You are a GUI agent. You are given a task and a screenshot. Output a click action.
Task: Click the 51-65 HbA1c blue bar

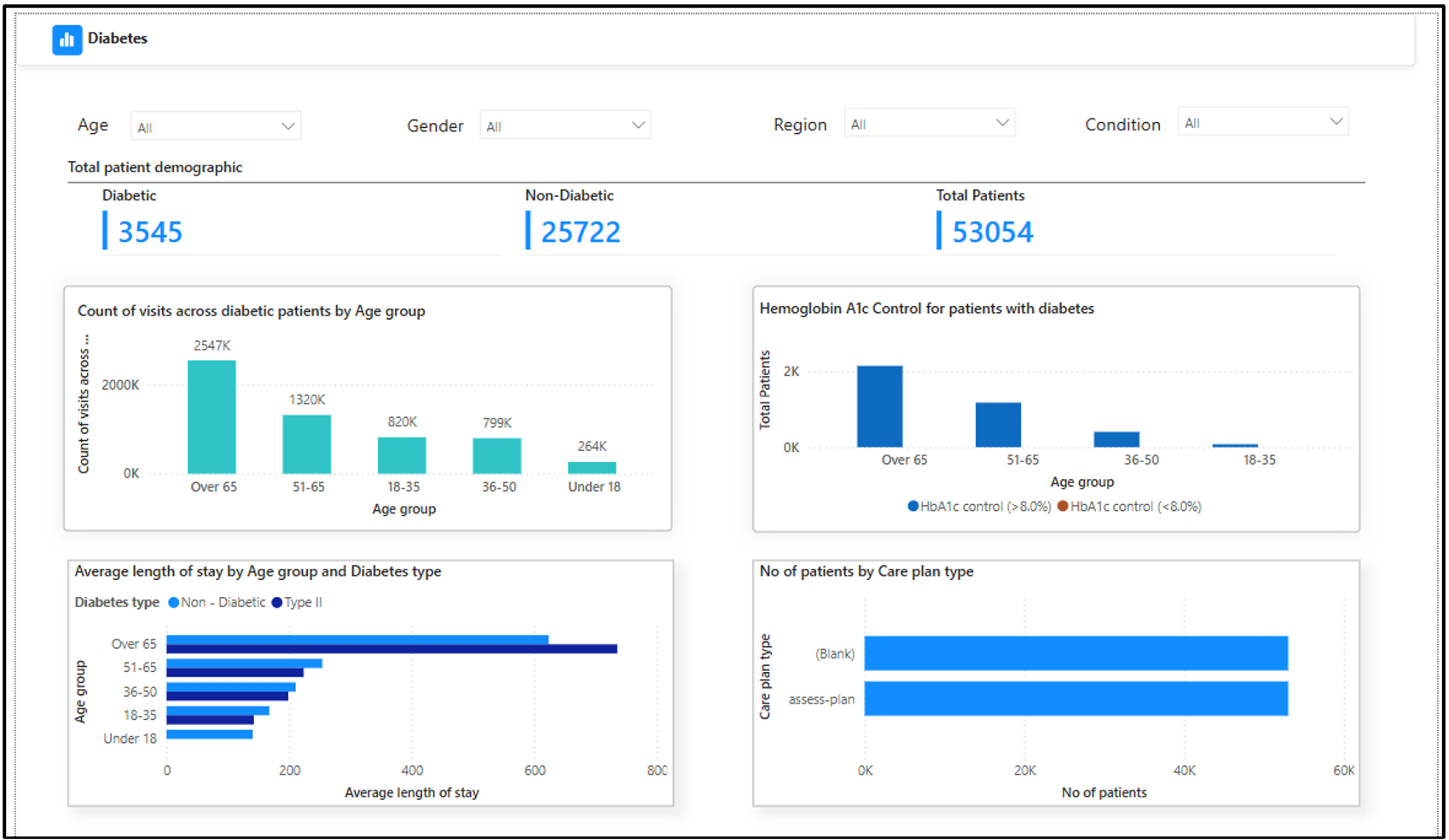(x=998, y=425)
